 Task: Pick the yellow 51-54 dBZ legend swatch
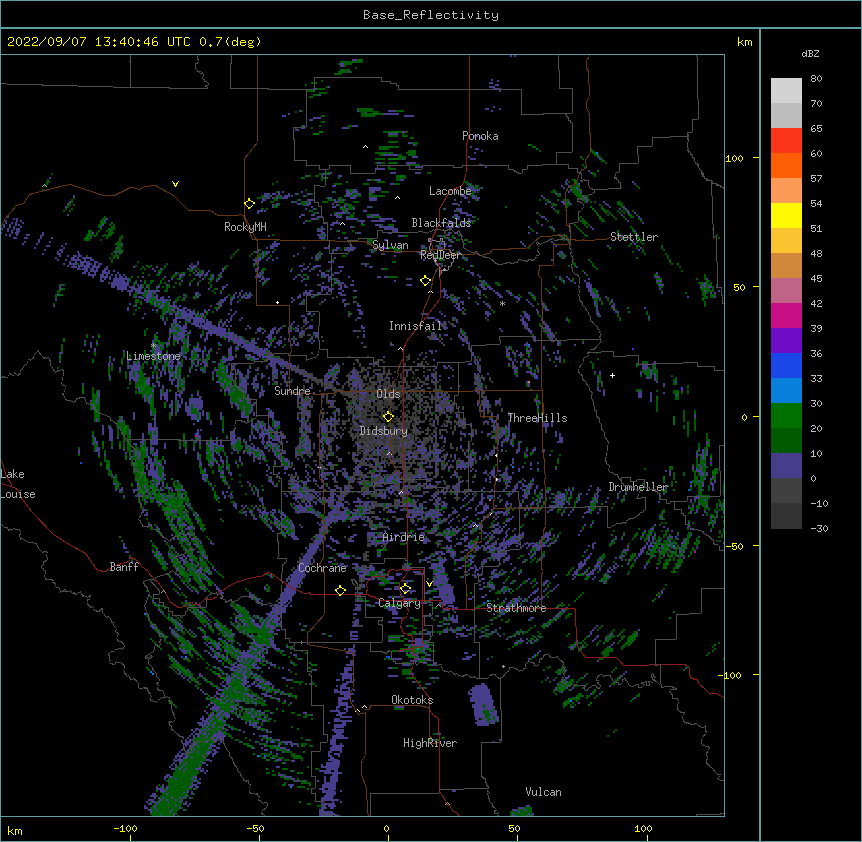(786, 215)
